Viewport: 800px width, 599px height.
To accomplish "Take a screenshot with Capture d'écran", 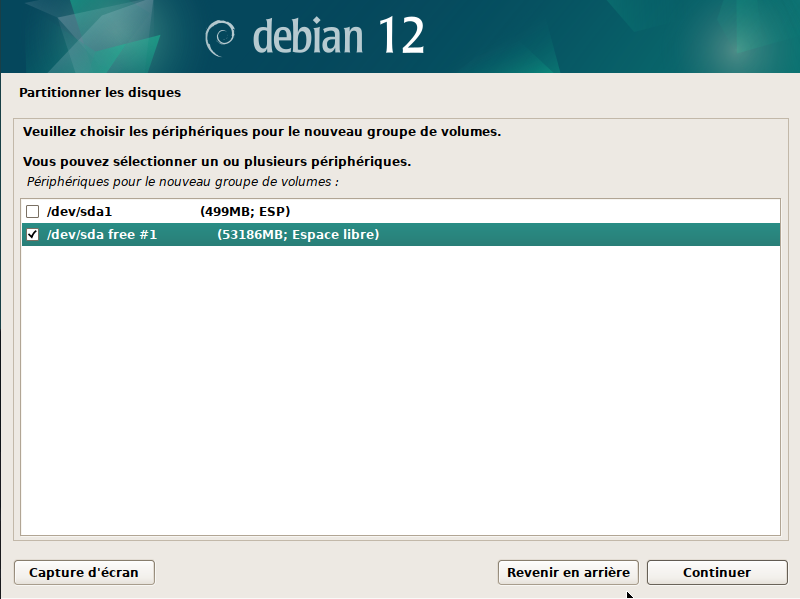I will (x=84, y=572).
